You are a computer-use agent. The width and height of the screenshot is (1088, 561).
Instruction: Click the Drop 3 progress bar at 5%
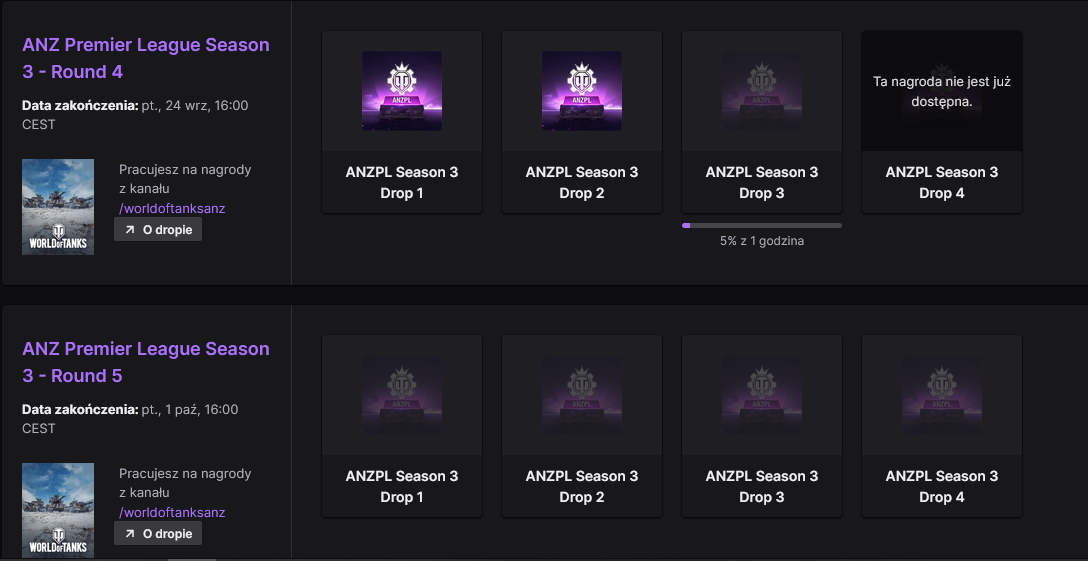coord(762,226)
